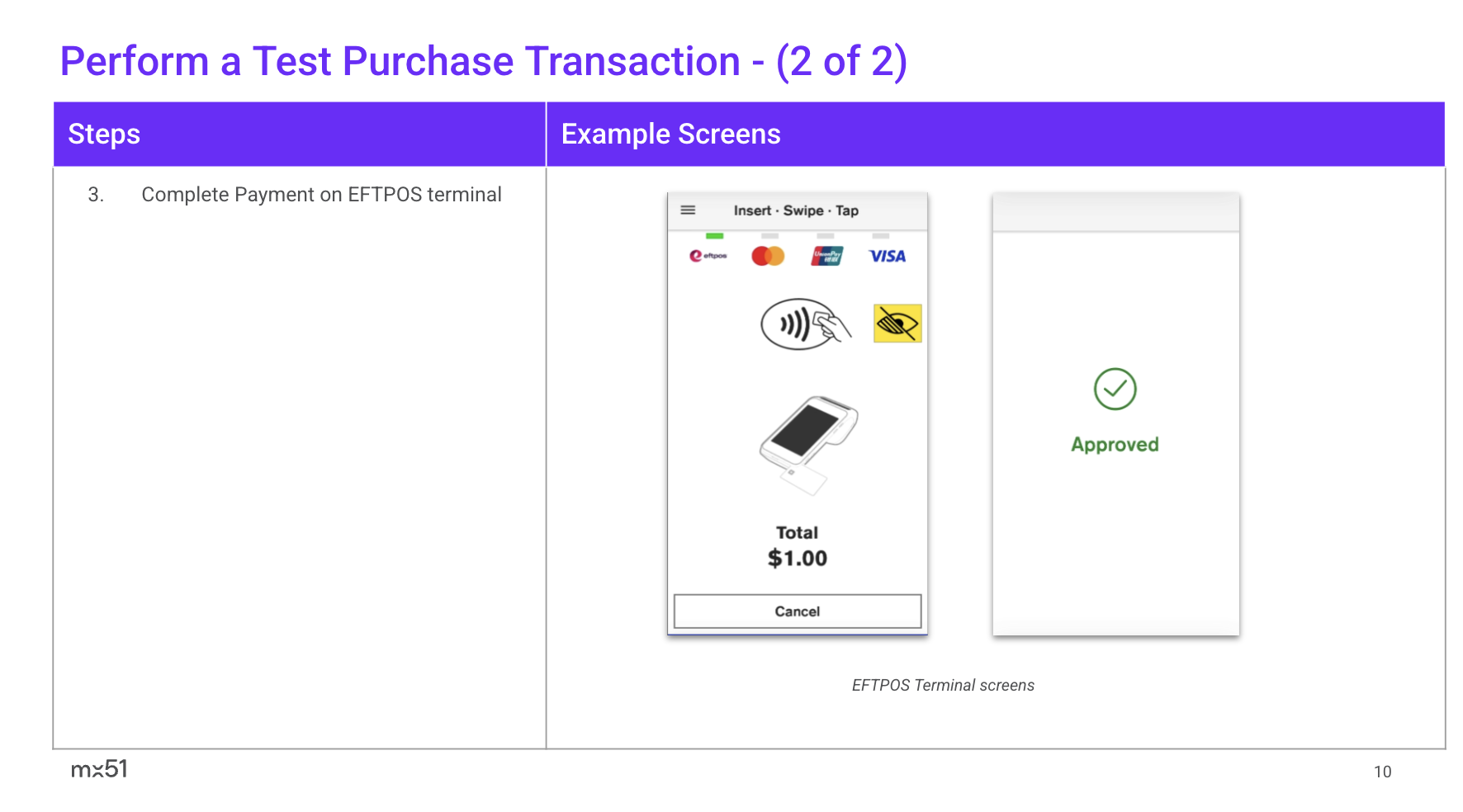The width and height of the screenshot is (1463, 812).
Task: Select the $1.00 total amount
Action: pos(797,559)
